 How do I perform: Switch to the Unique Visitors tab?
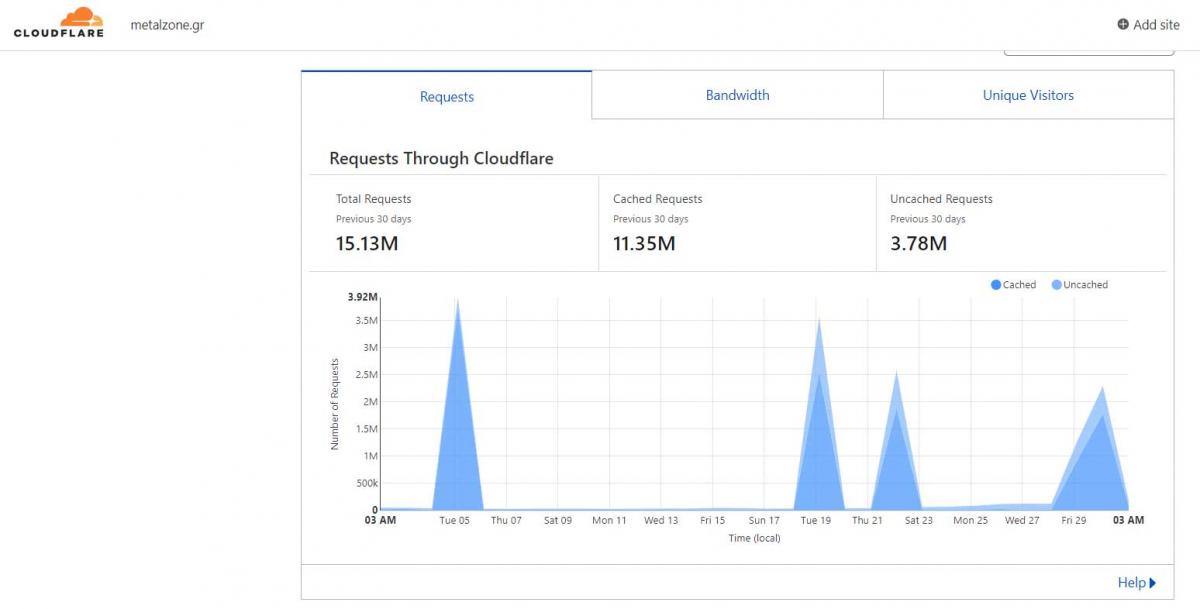[x=1028, y=95]
